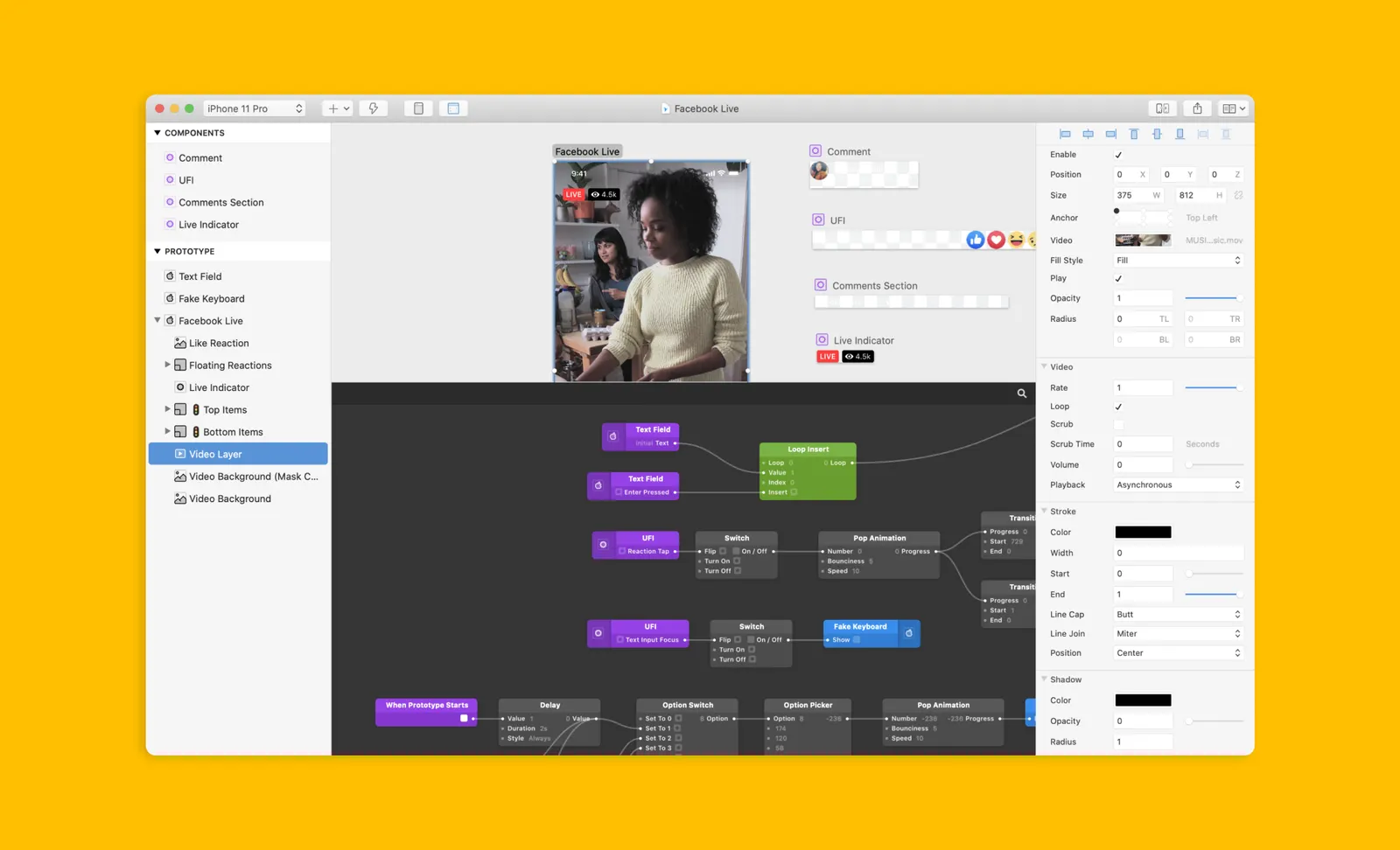
Task: Toggle the canvas window layout button
Action: pyautogui.click(x=453, y=108)
